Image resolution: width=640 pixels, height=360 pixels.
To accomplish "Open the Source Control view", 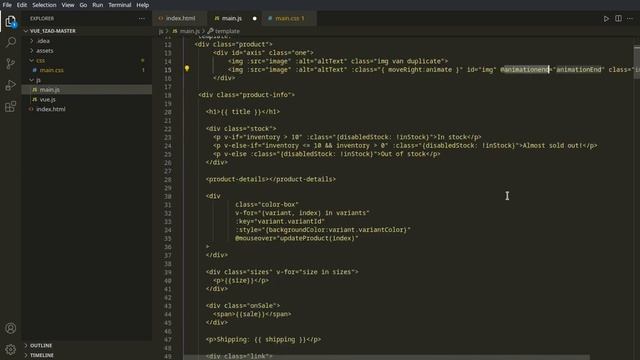I will click(11, 63).
